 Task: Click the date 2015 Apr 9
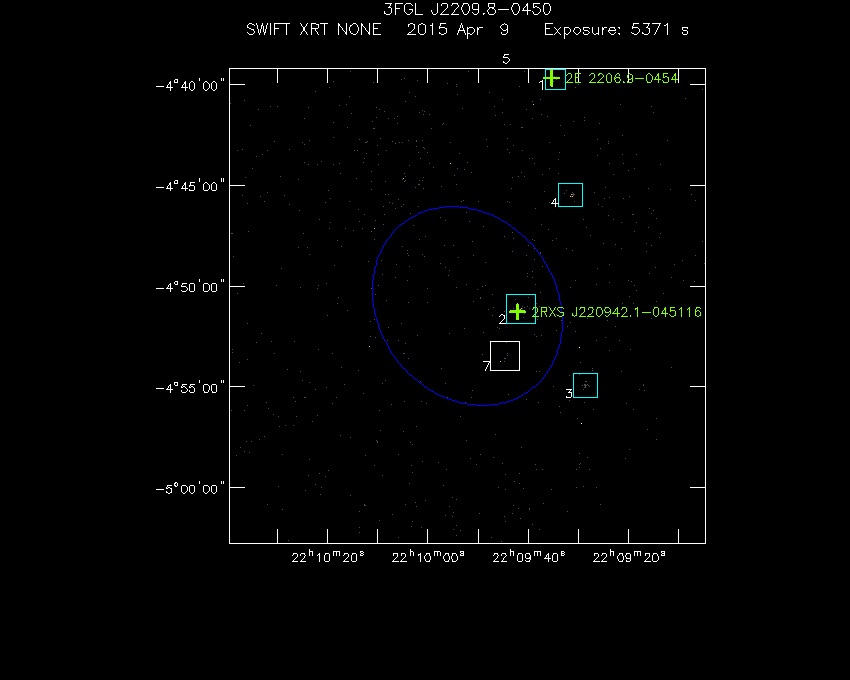tap(458, 29)
